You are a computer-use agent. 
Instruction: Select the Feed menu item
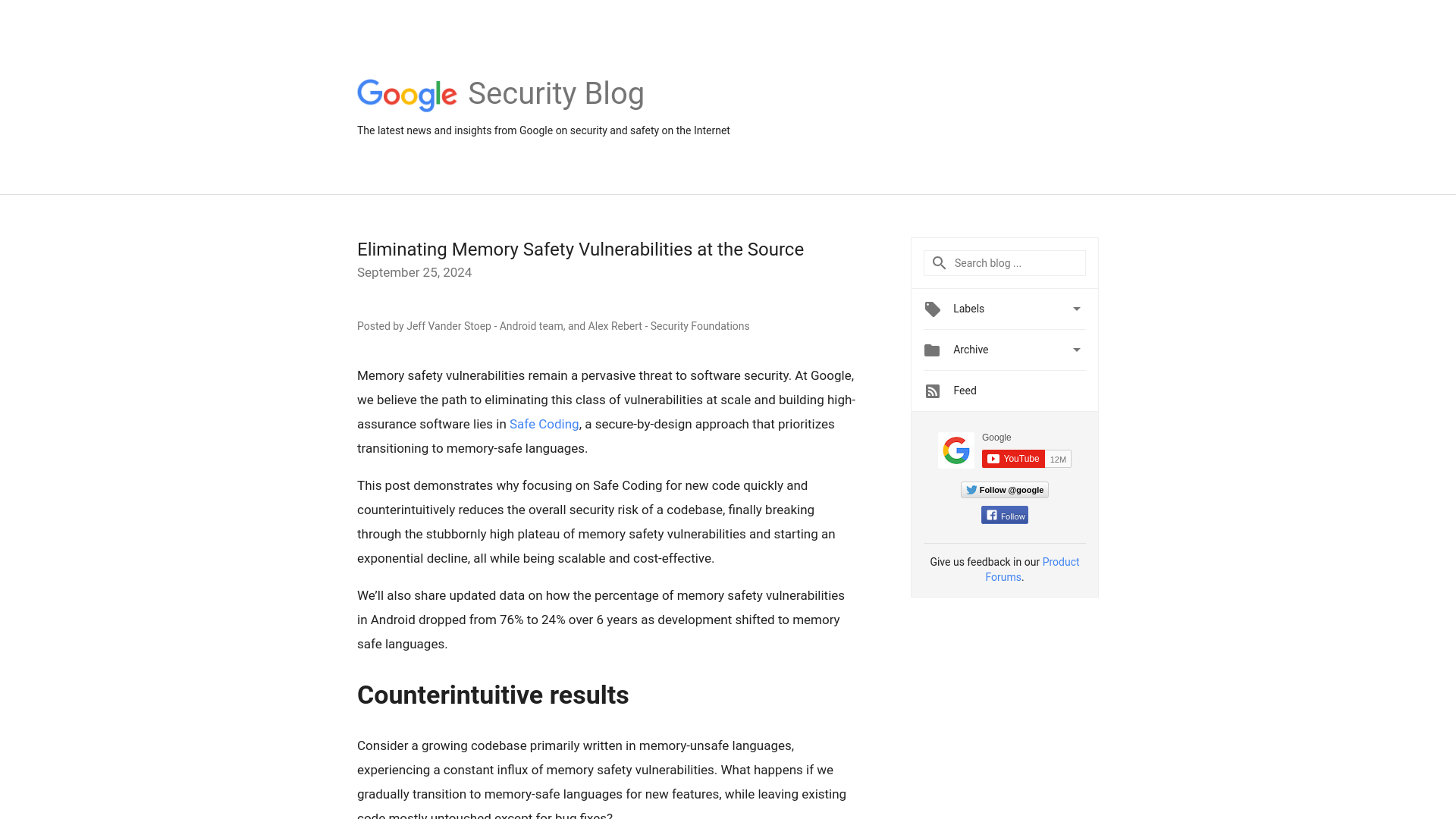click(965, 390)
